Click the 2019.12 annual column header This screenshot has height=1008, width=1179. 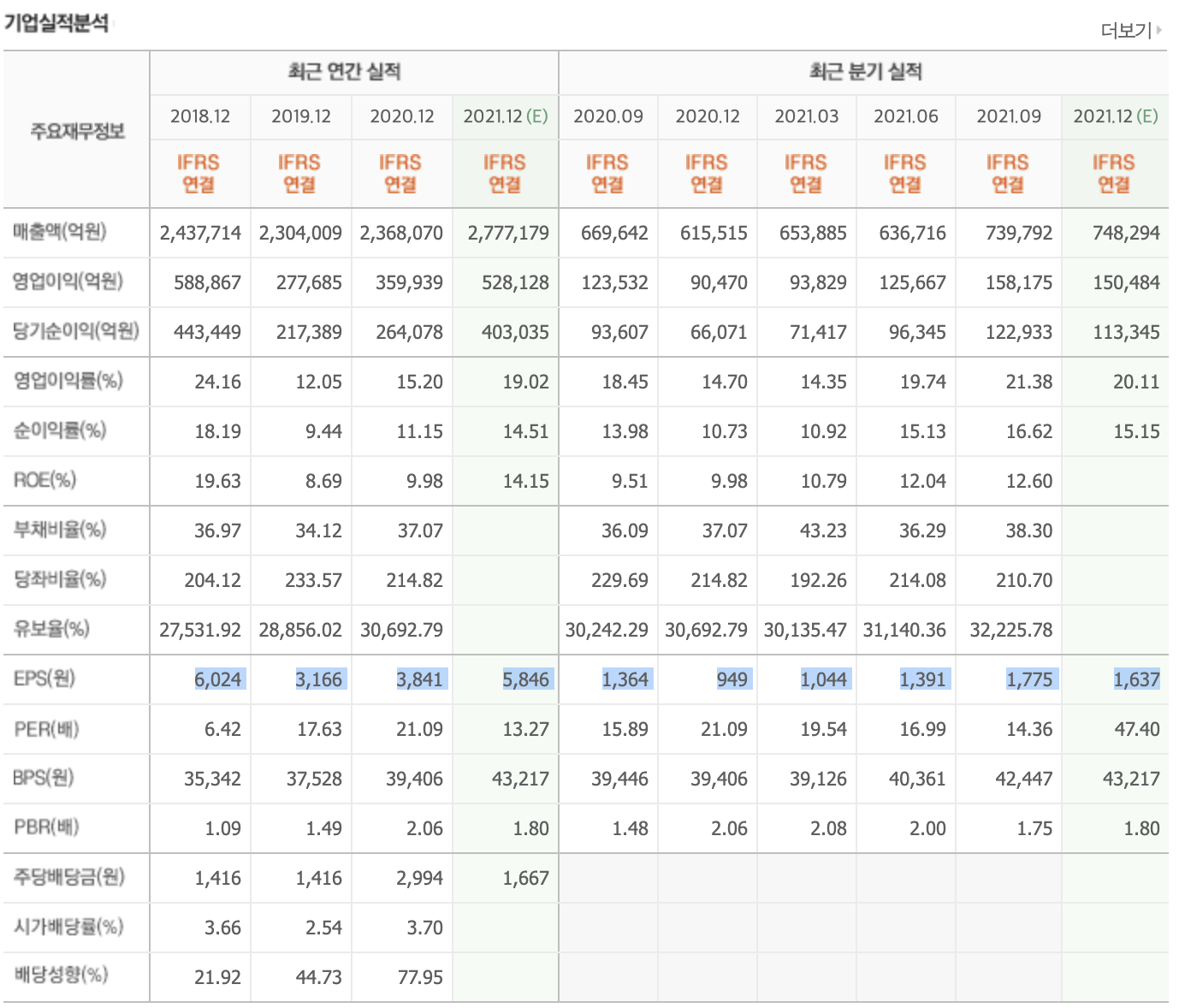point(301,116)
